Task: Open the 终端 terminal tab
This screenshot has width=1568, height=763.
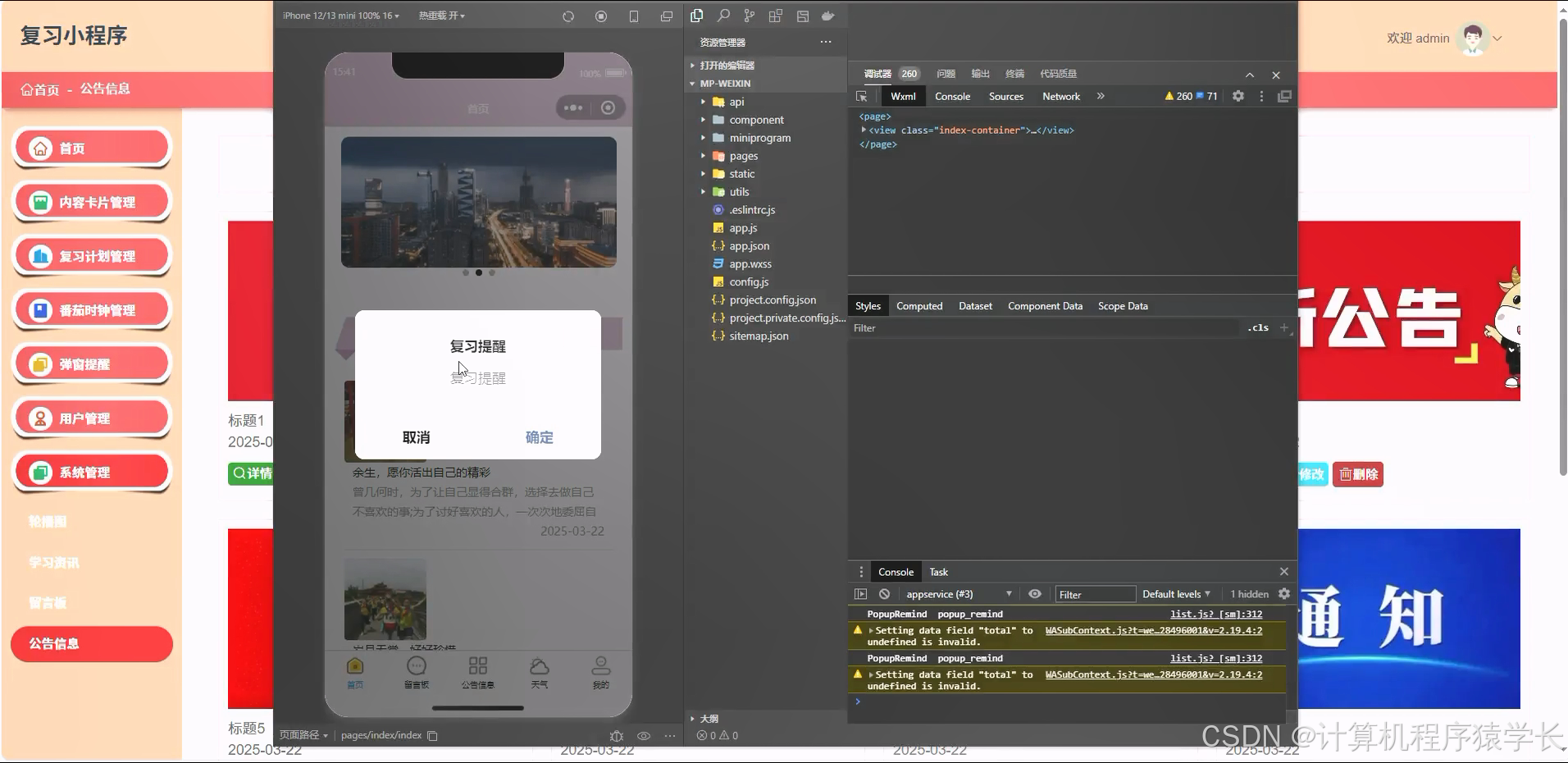Action: 1014,74
